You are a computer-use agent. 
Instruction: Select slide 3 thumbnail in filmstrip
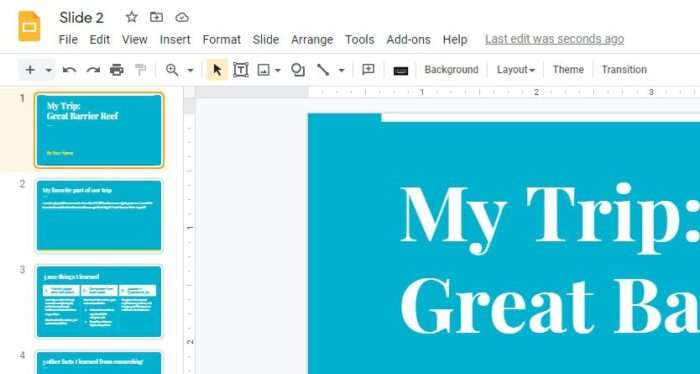(99, 301)
